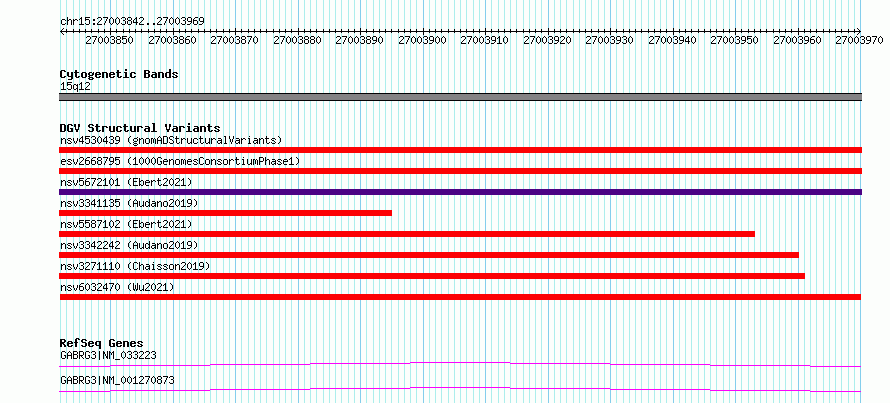
Task: Click the 27003890 ruler tick label
Action: tap(359, 41)
